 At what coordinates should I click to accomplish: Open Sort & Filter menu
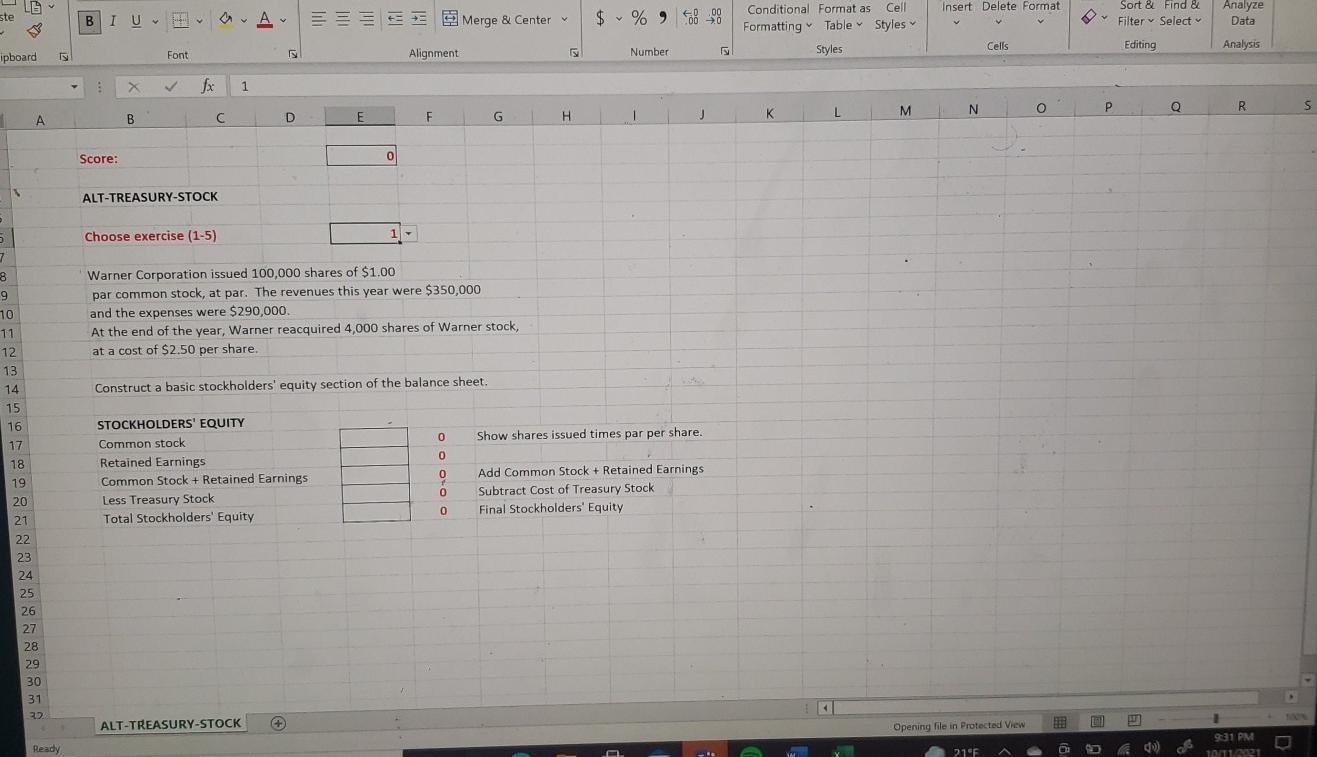tap(1138, 13)
